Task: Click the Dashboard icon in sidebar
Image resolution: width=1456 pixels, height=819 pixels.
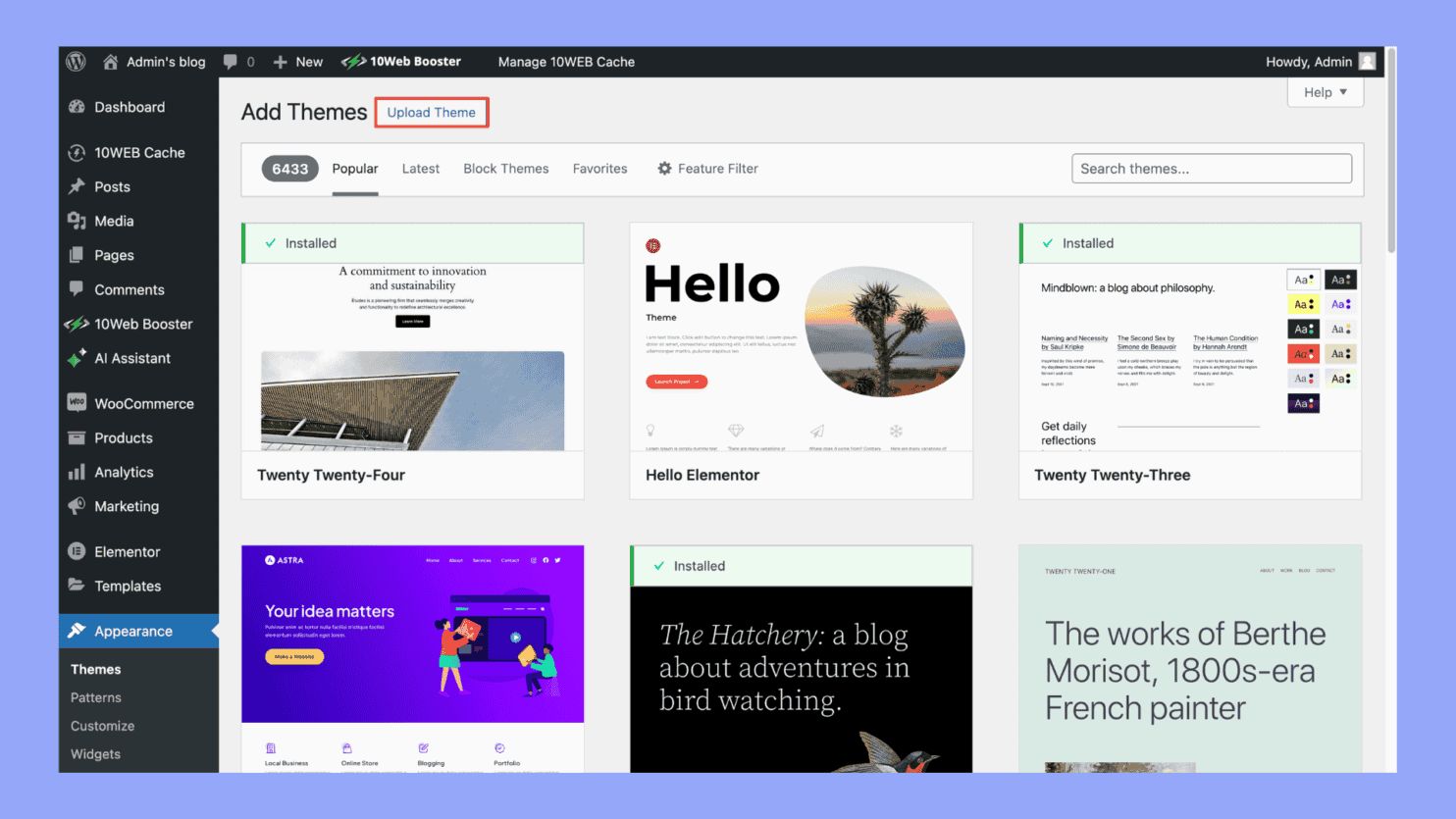Action: click(x=77, y=107)
